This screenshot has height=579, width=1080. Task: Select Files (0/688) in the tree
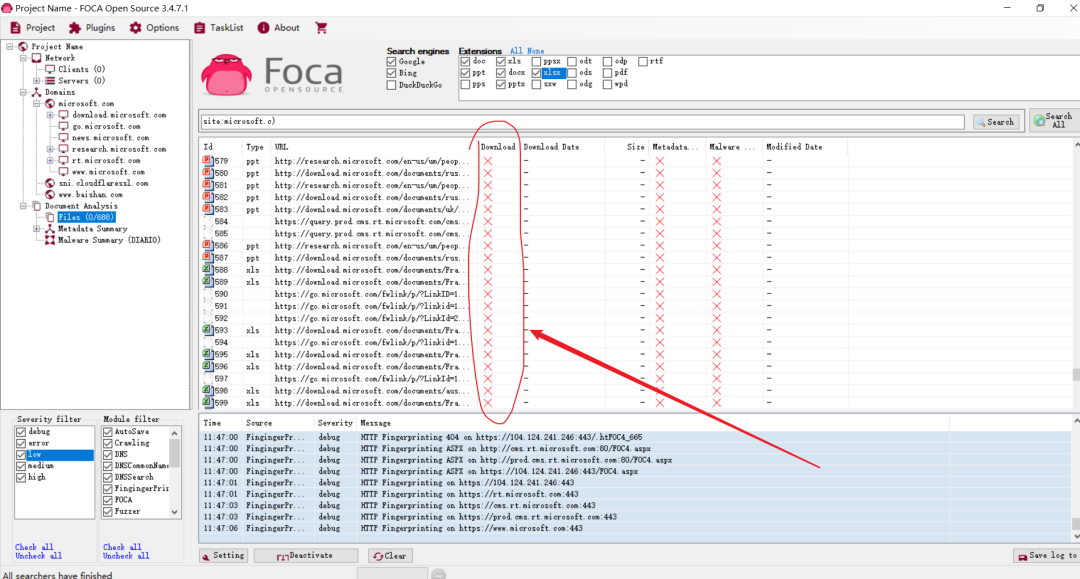[85, 218]
